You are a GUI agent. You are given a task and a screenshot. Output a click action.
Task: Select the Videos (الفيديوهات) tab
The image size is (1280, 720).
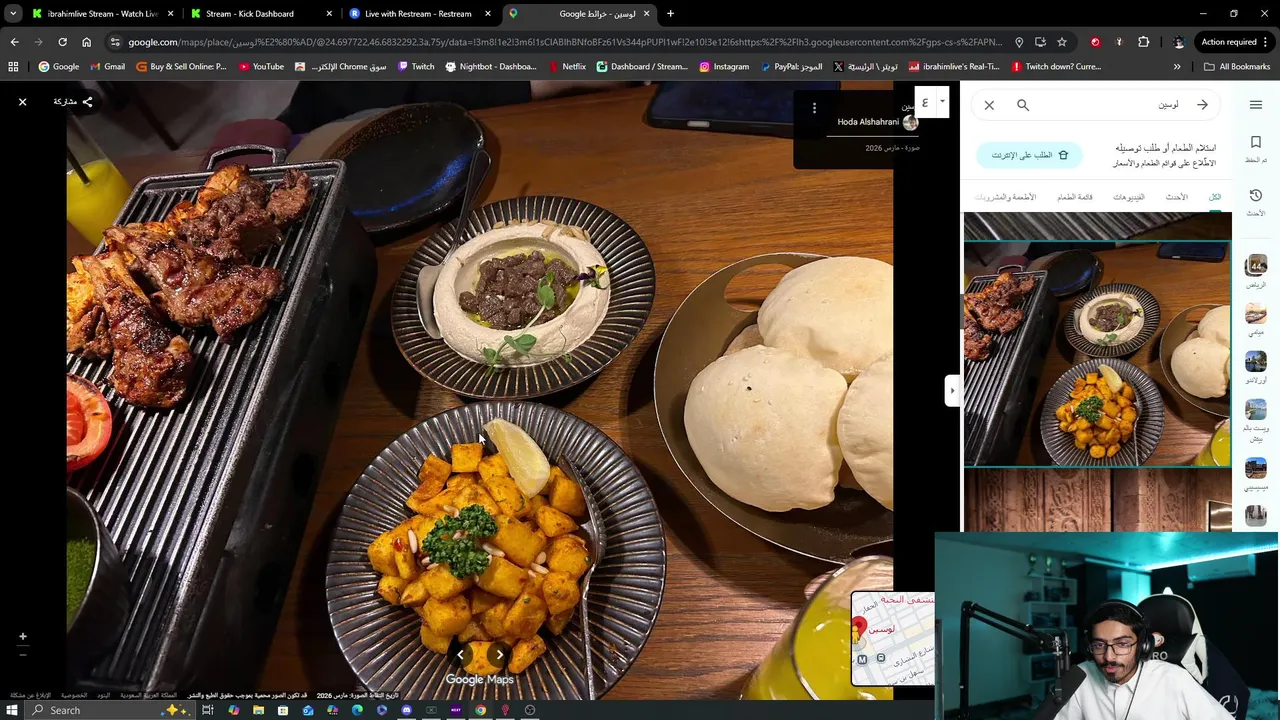(1129, 197)
